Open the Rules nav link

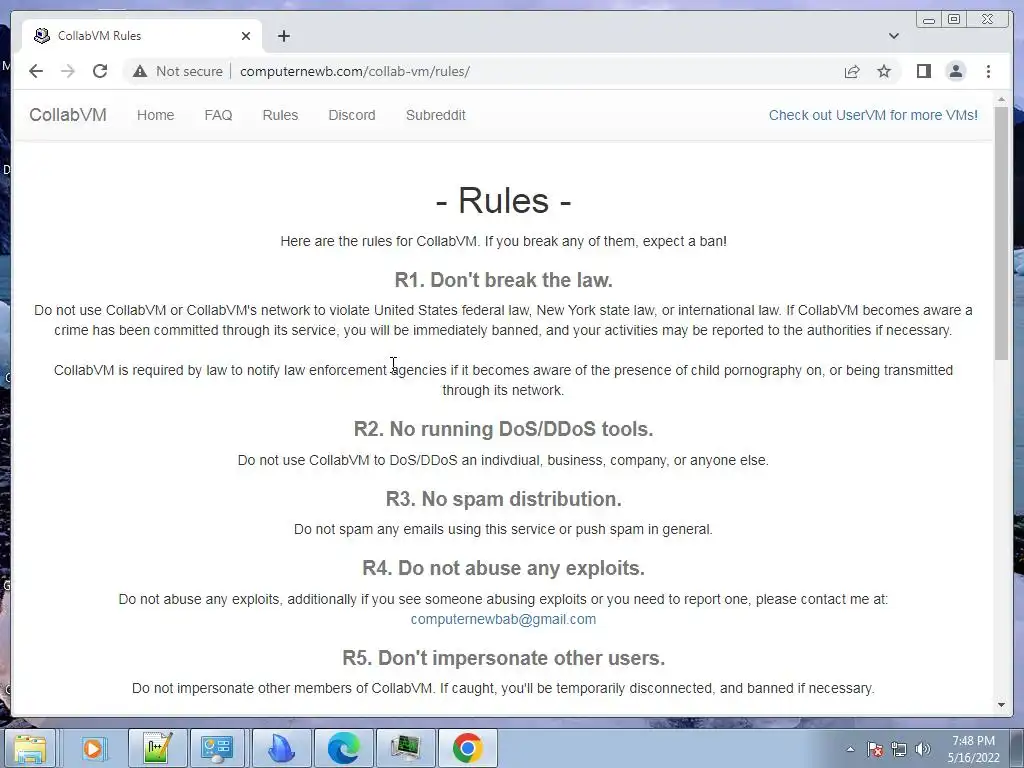(280, 115)
